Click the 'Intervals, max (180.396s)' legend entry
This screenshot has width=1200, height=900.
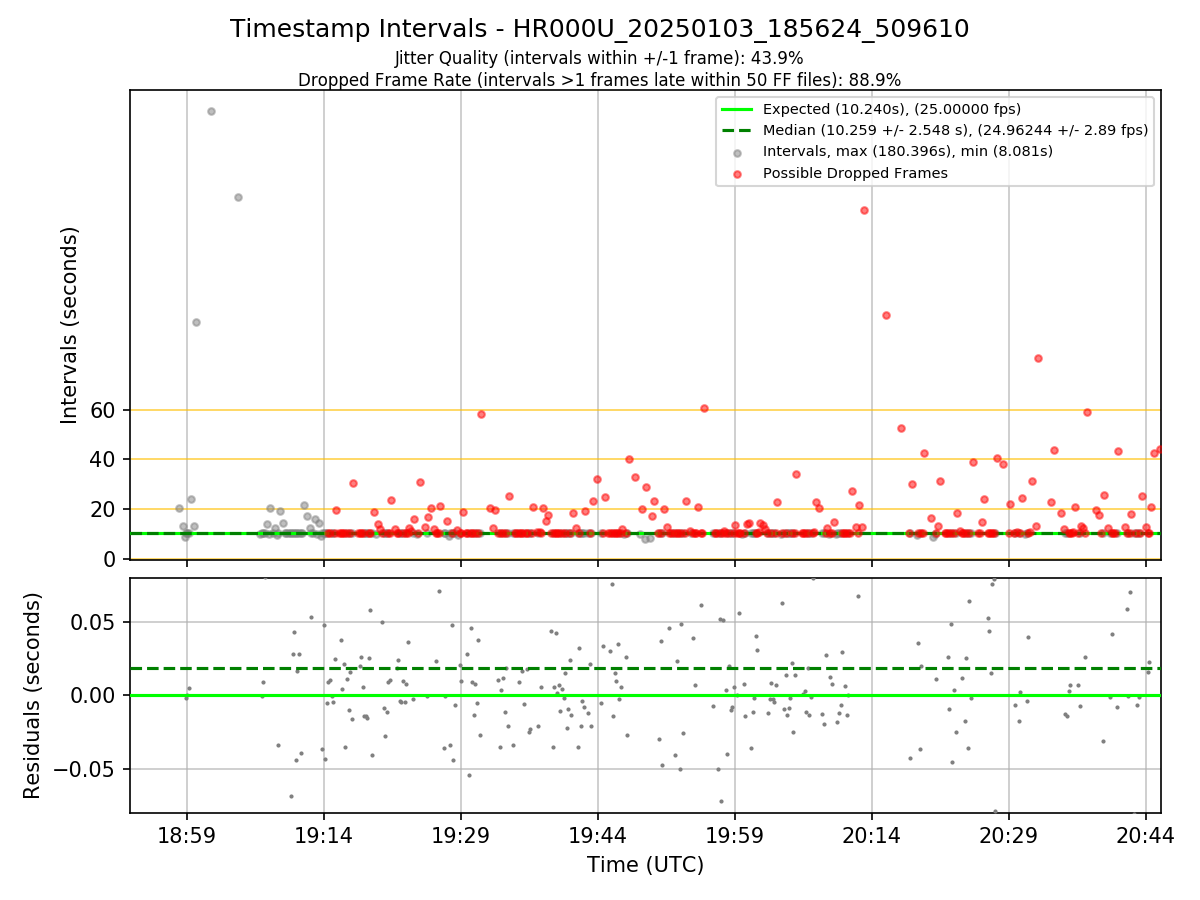pyautogui.click(x=907, y=151)
